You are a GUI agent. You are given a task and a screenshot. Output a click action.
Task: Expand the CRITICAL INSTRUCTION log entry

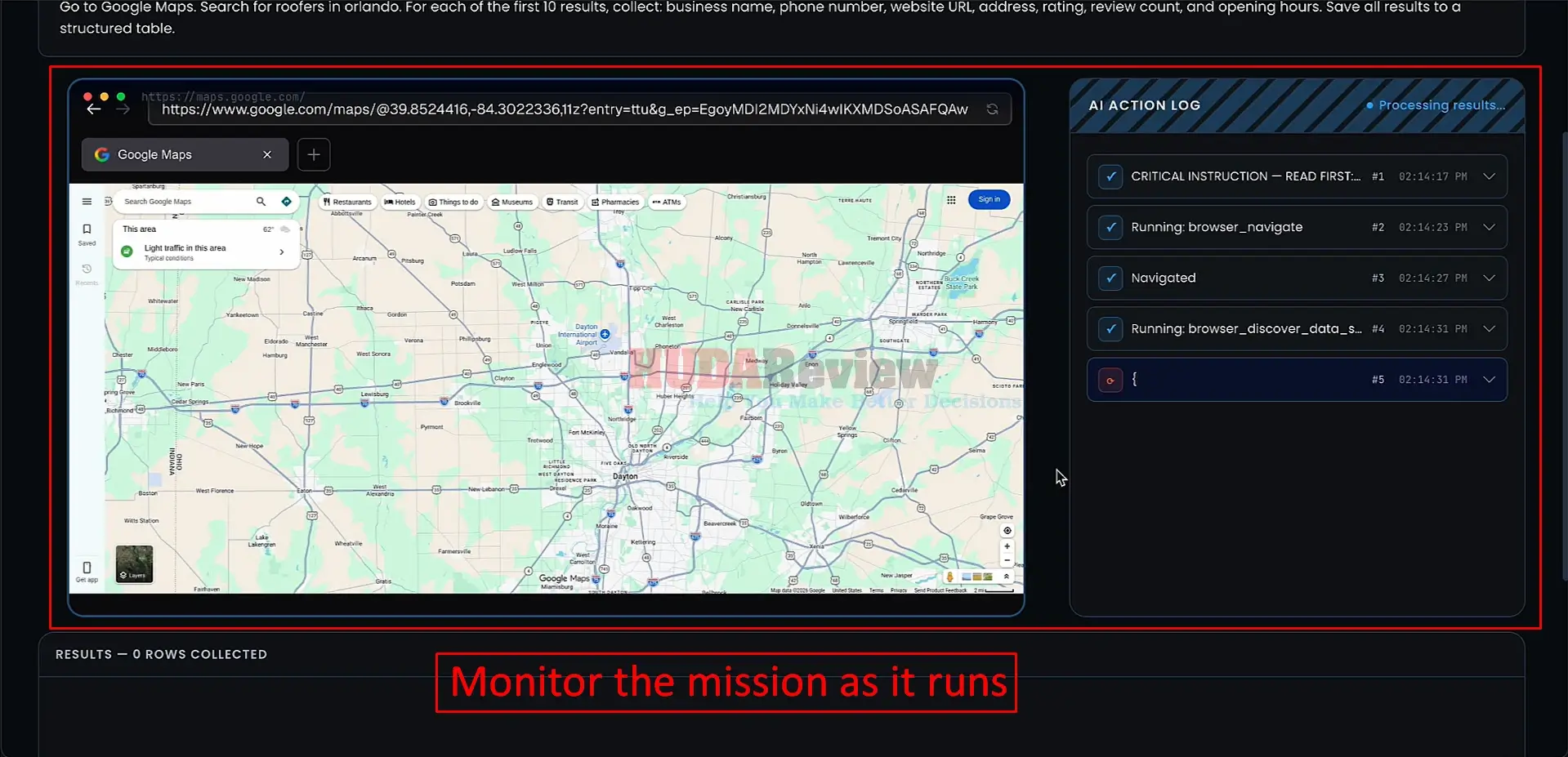click(x=1489, y=176)
